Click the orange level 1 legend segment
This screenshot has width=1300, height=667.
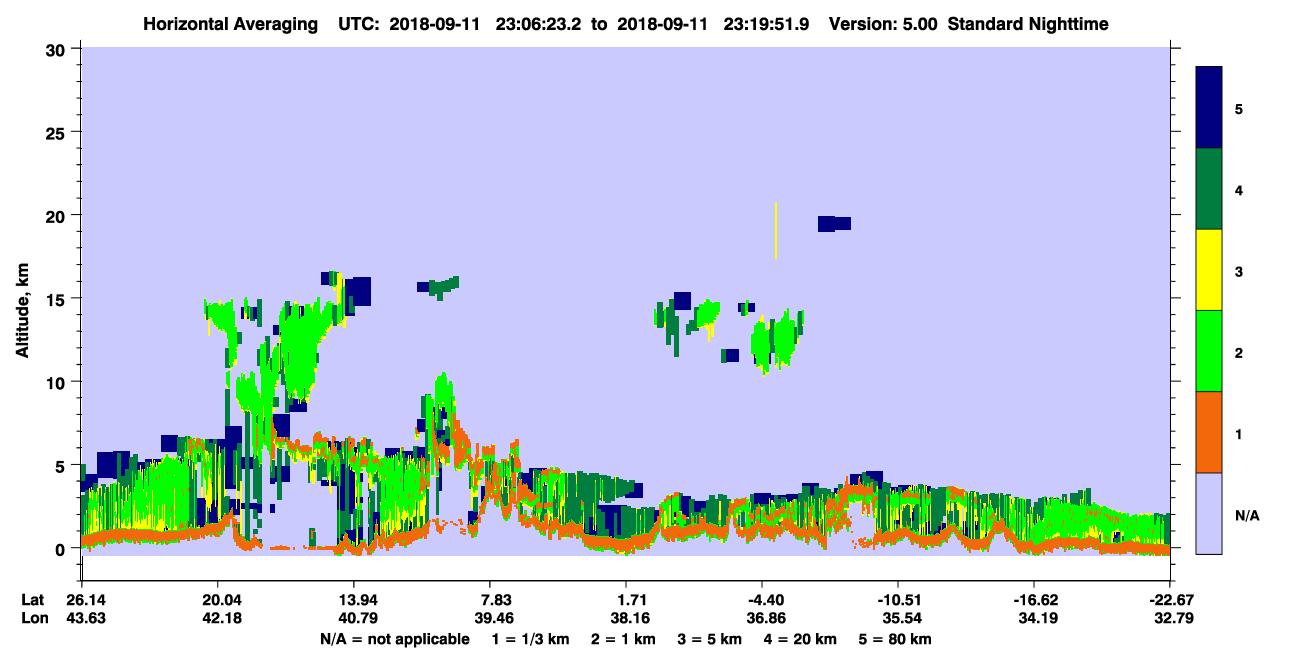(x=1209, y=432)
